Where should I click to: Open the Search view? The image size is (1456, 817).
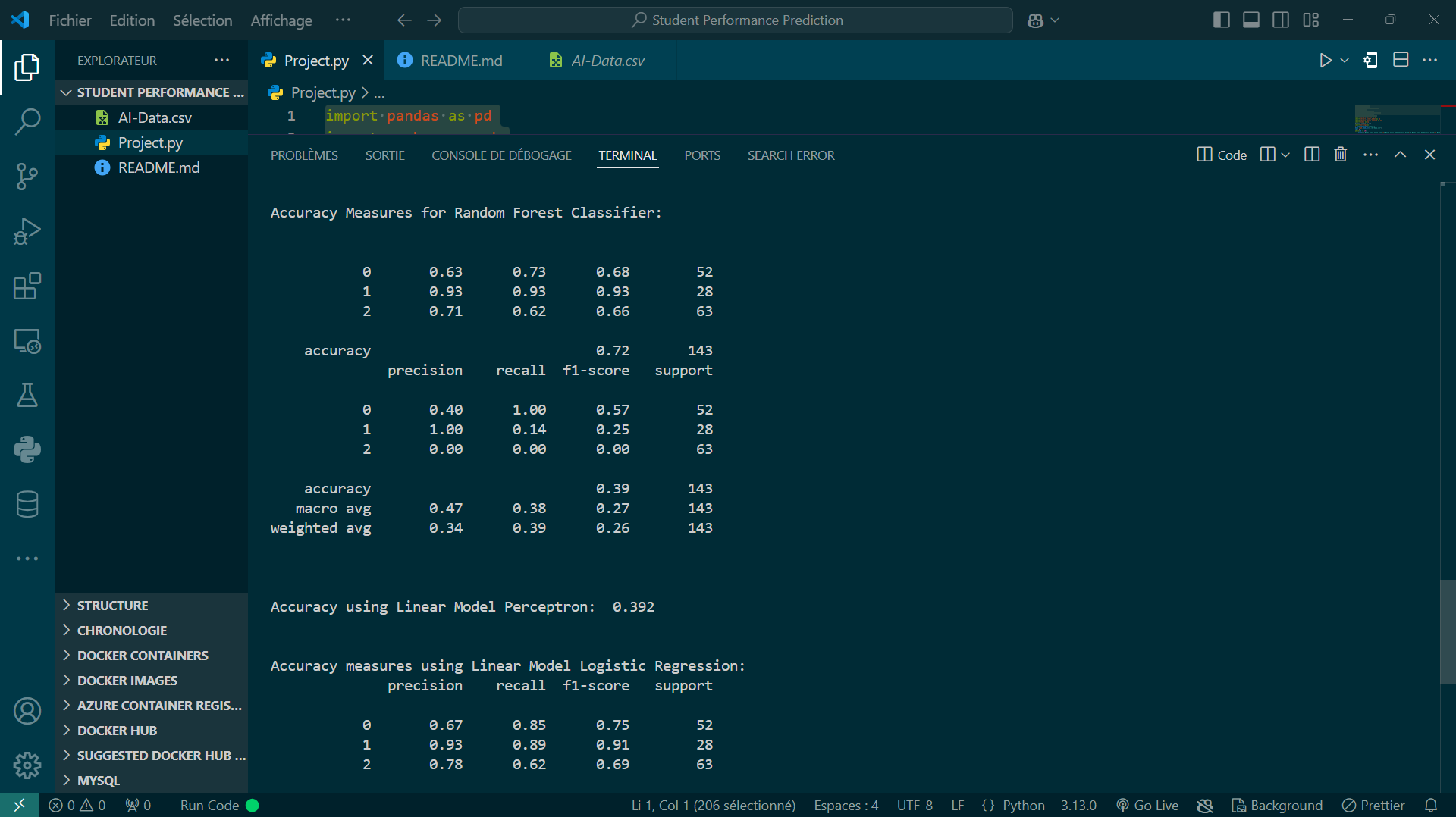pyautogui.click(x=27, y=121)
